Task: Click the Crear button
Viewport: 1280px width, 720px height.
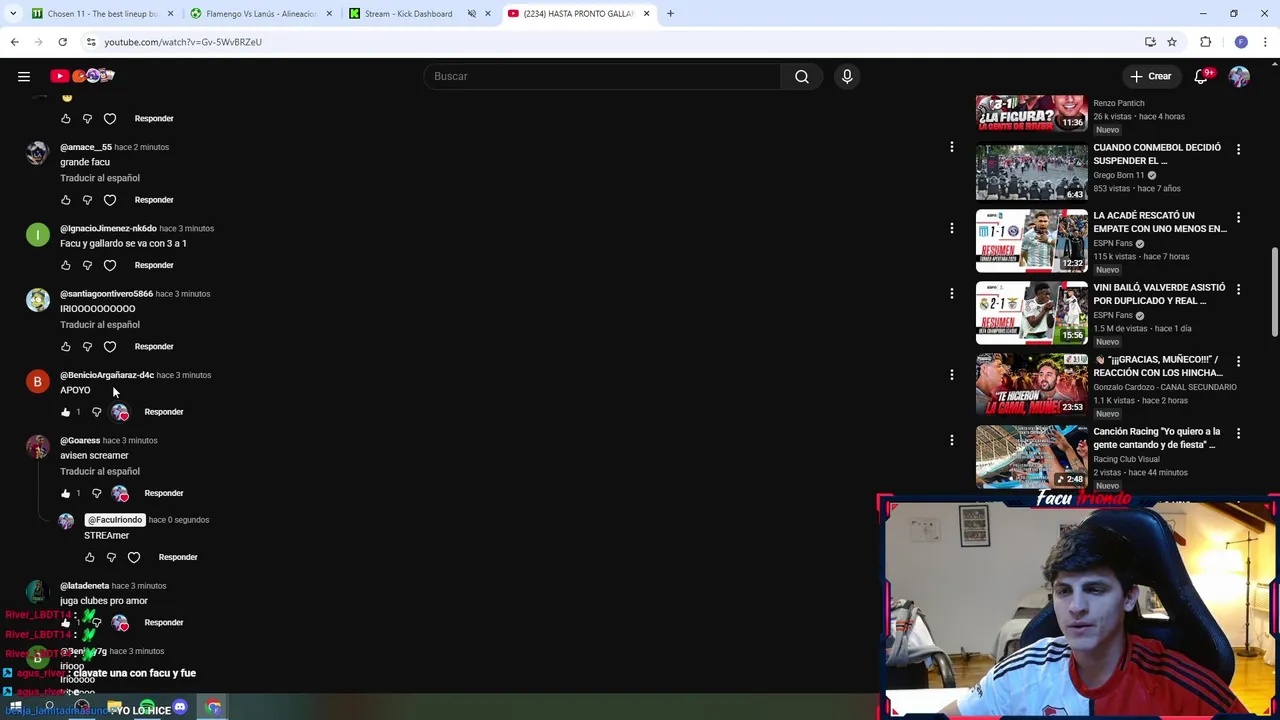Action: 1150,76
